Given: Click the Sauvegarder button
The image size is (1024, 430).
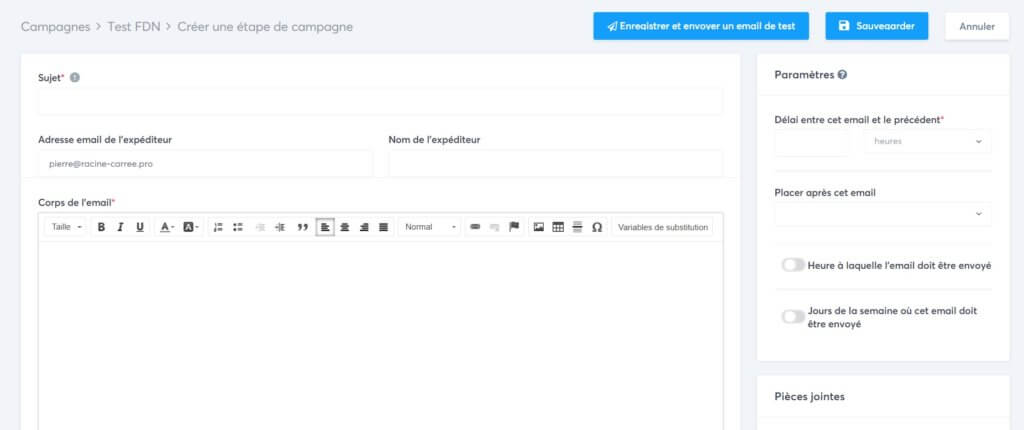Looking at the screenshot, I should tap(876, 26).
